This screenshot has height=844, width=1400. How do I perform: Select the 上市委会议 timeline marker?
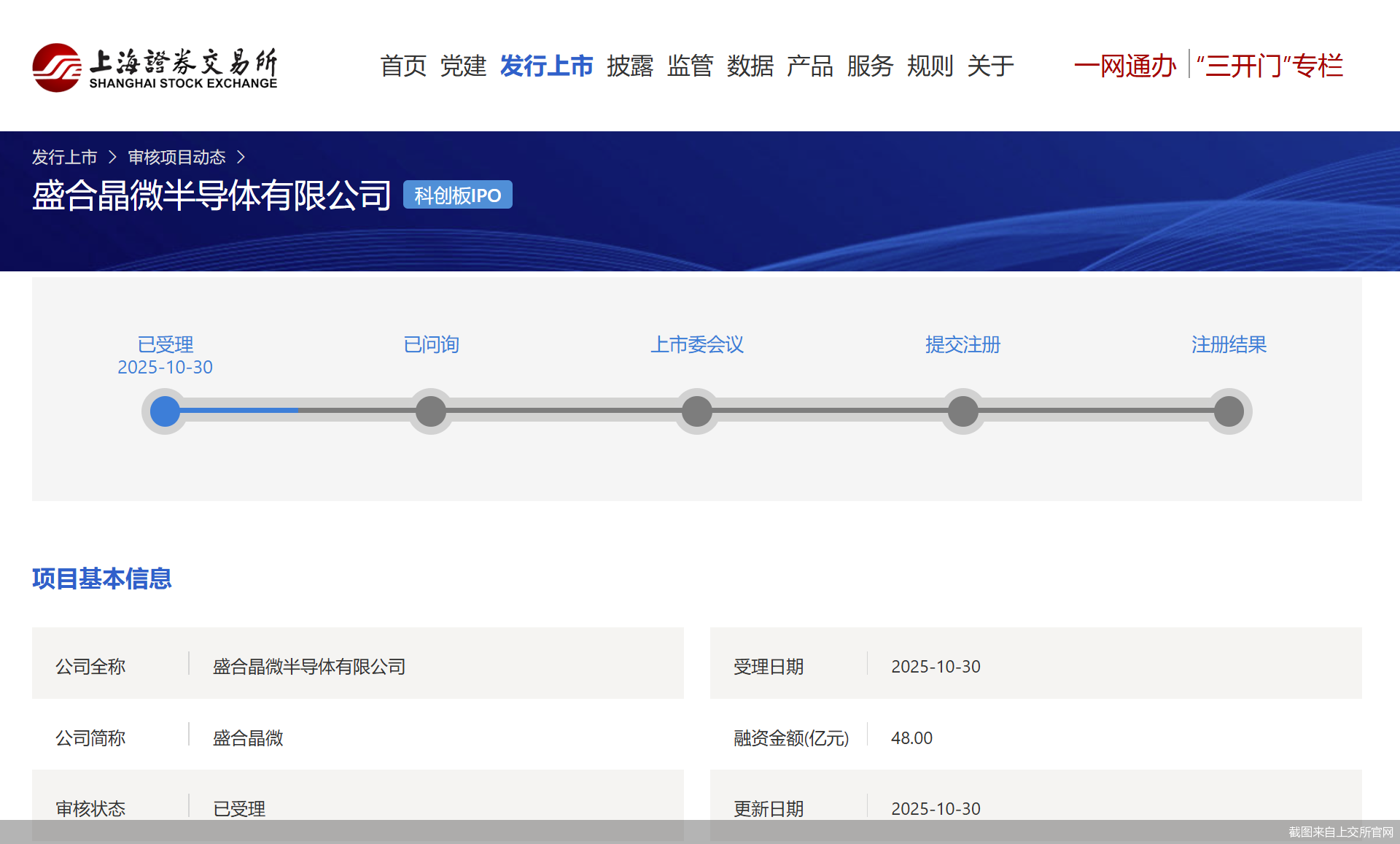pyautogui.click(x=696, y=411)
